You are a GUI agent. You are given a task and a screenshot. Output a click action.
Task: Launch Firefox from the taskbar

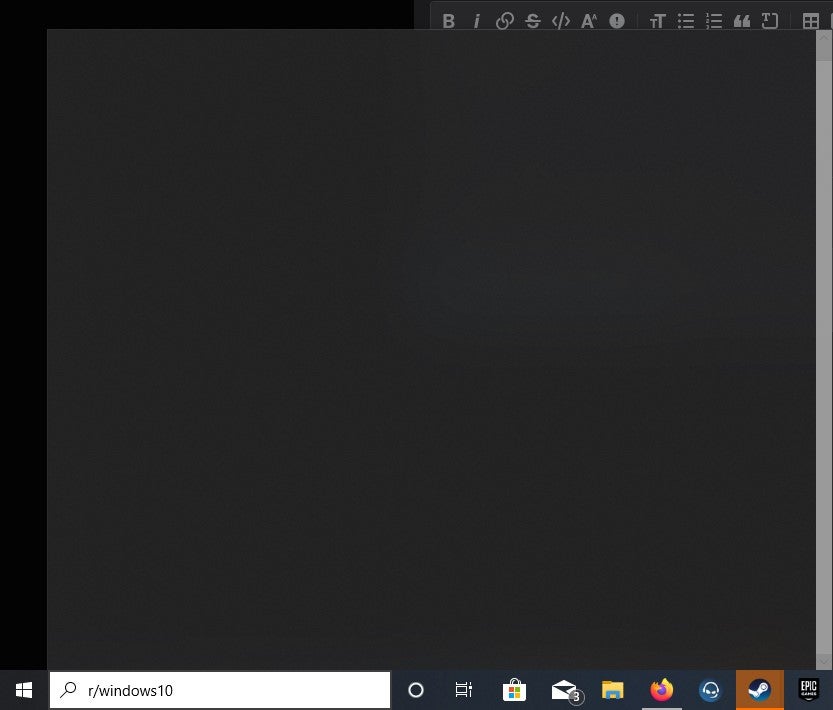tap(662, 690)
